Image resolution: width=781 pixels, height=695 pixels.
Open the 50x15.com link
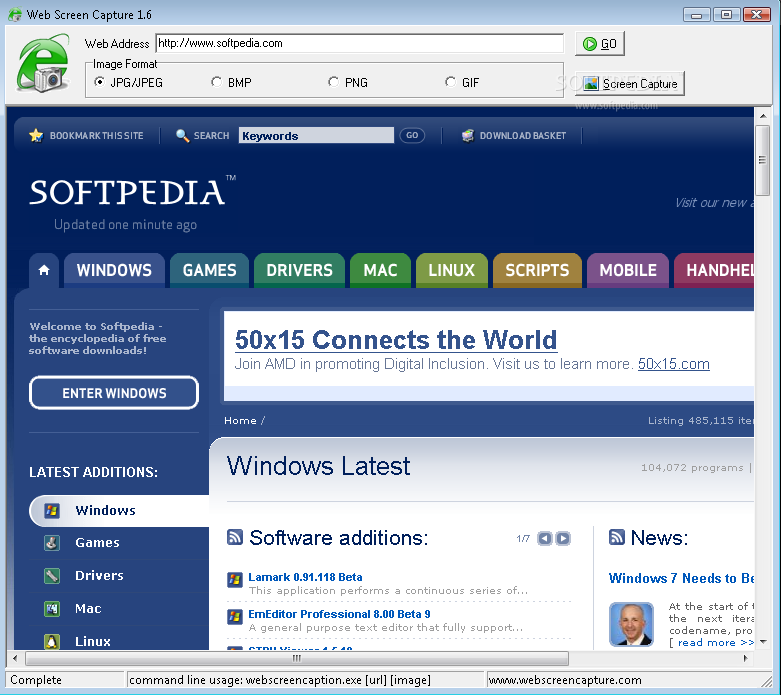tap(674, 364)
